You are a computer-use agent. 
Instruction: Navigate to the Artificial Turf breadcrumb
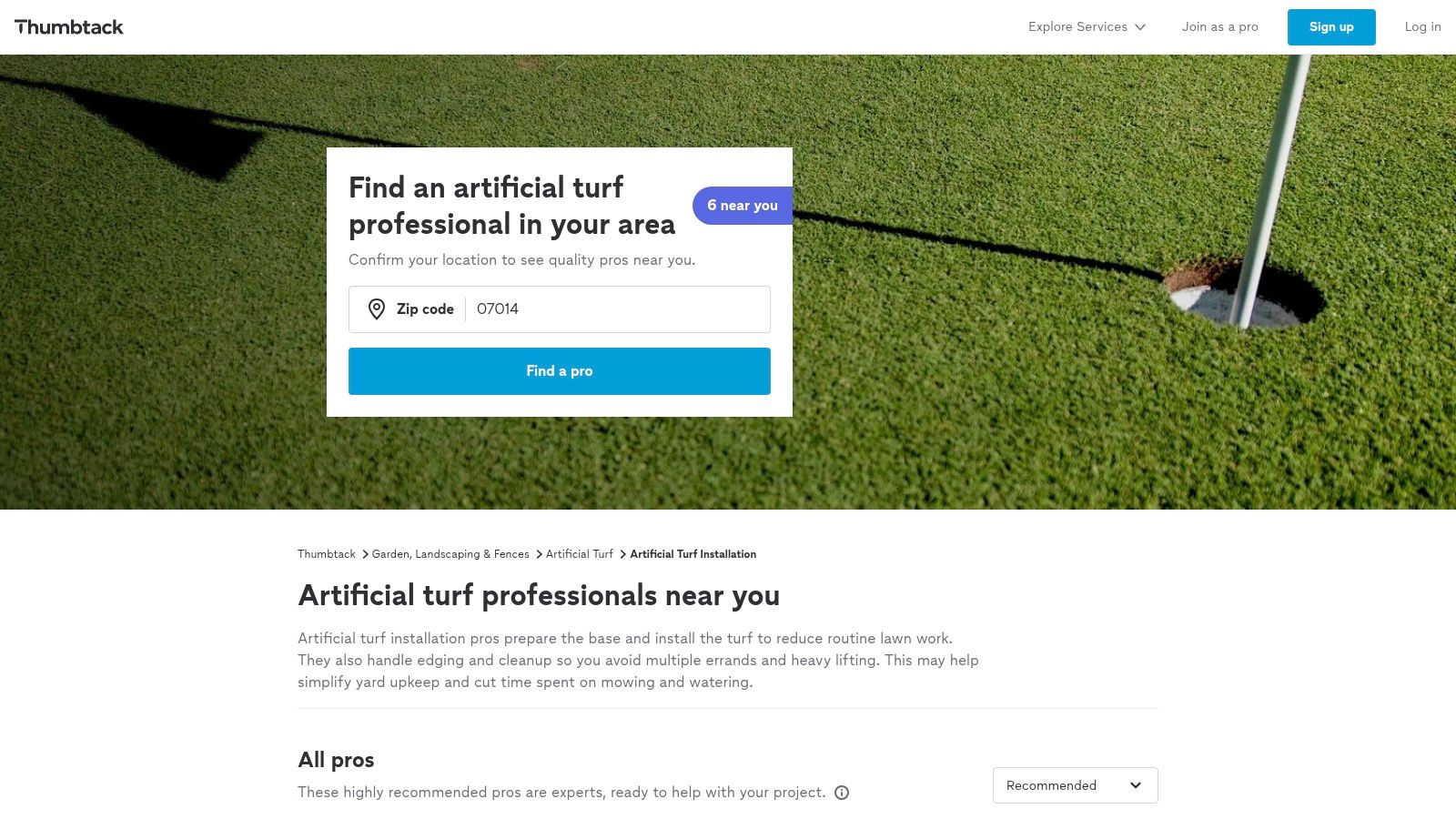pos(580,554)
